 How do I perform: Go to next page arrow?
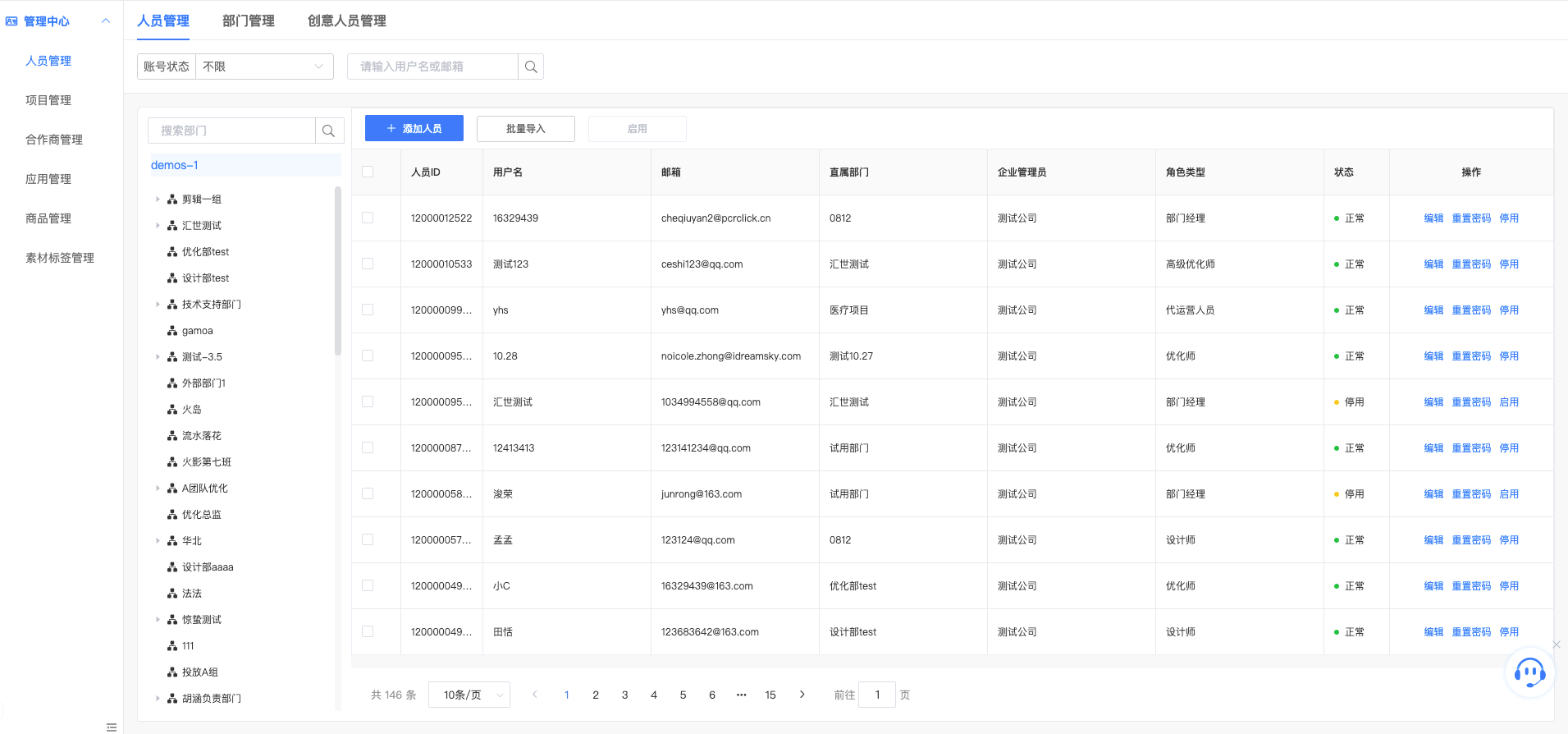(x=802, y=695)
